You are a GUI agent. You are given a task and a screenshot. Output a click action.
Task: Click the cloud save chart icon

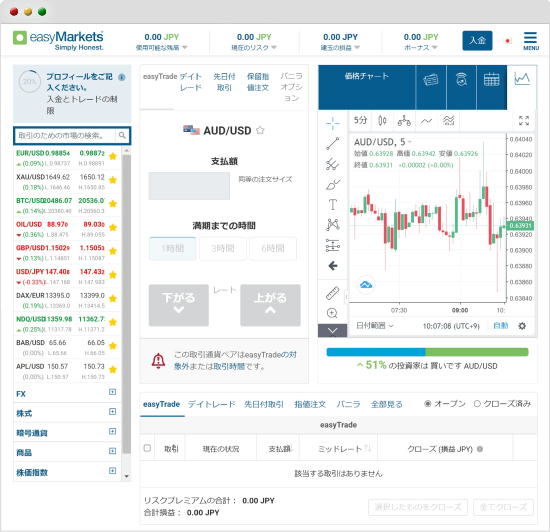tap(366, 285)
